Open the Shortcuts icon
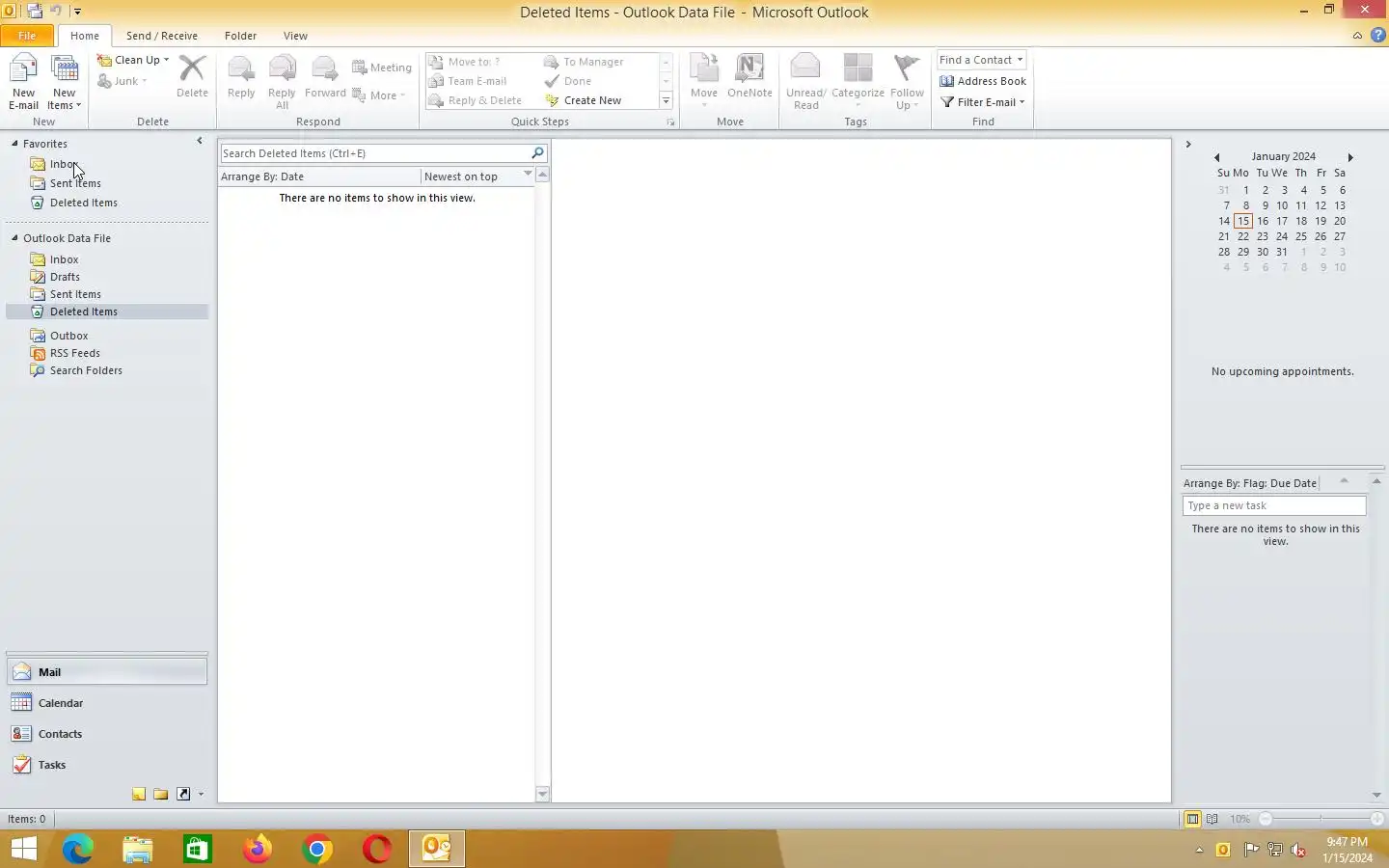This screenshot has width=1389, height=868. (183, 794)
